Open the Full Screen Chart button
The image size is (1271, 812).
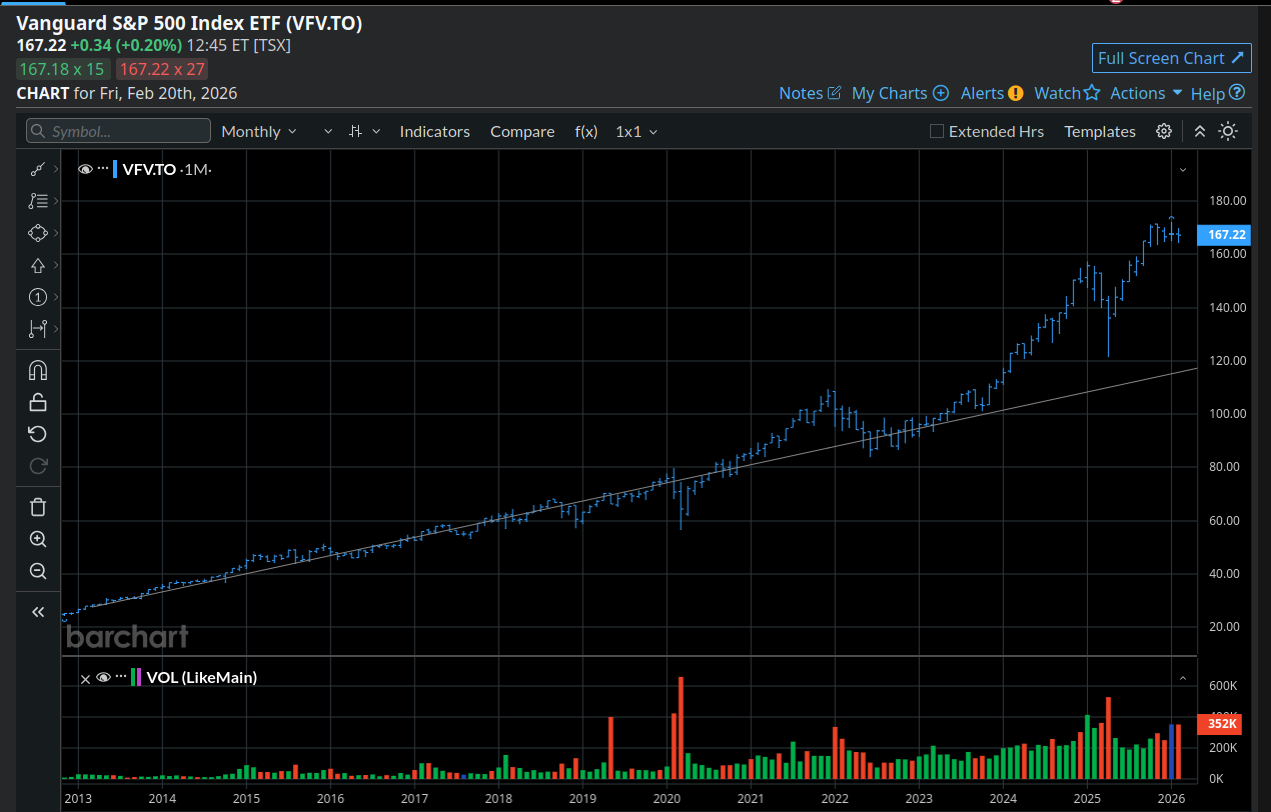(1171, 58)
